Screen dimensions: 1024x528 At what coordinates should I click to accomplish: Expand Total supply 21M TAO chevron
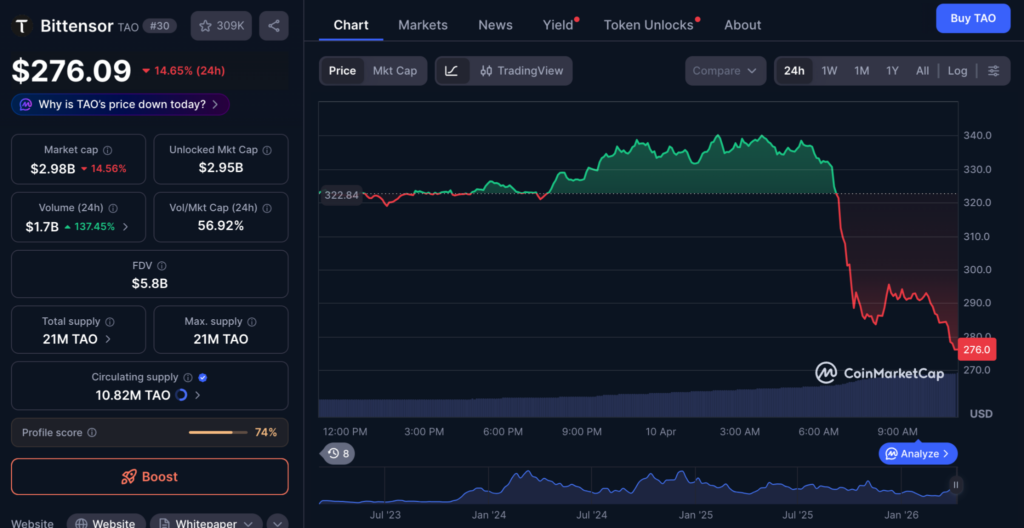(x=108, y=339)
